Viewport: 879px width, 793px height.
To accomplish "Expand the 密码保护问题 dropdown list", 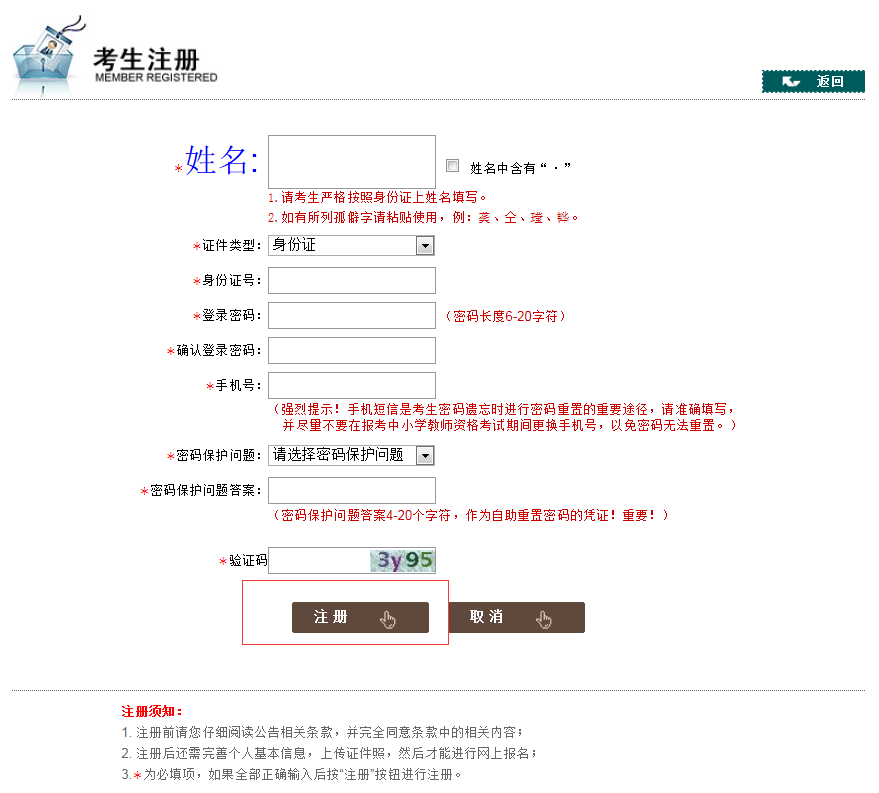I will point(350,455).
